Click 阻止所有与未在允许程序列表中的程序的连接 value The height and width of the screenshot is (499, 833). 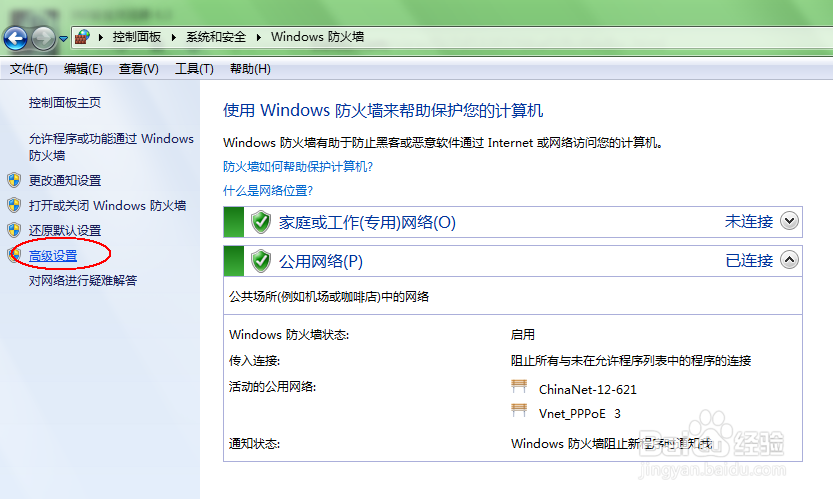(x=631, y=361)
